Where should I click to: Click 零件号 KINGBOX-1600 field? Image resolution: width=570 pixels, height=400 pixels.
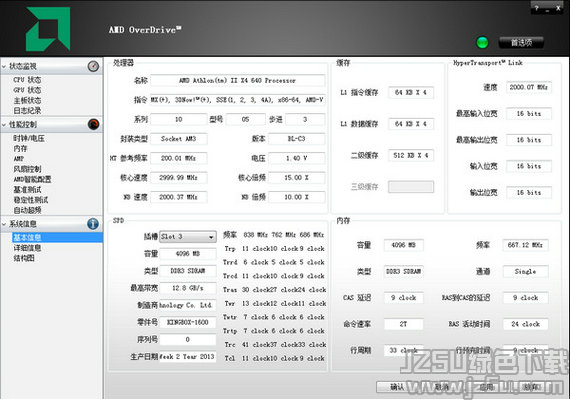(x=188, y=322)
